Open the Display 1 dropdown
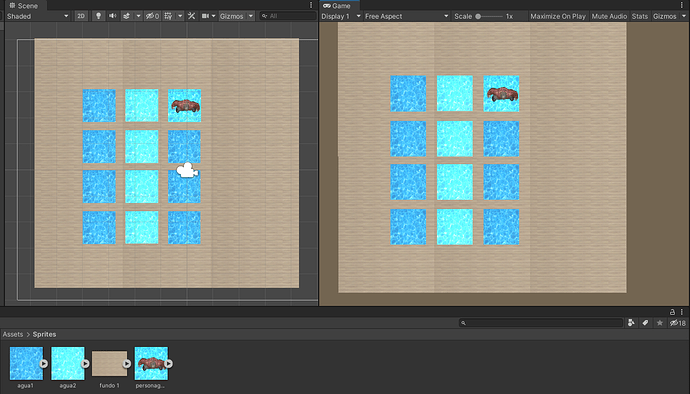The image size is (690, 394). pyautogui.click(x=341, y=16)
